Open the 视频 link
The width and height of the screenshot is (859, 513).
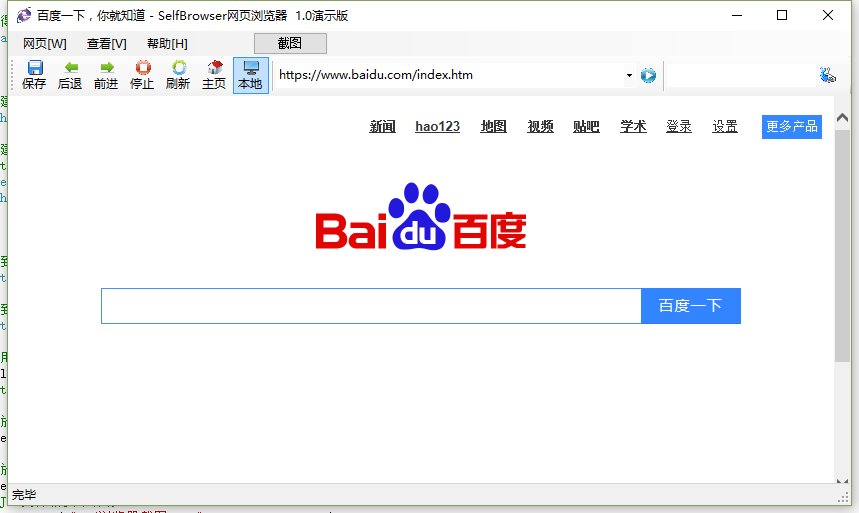pos(540,127)
